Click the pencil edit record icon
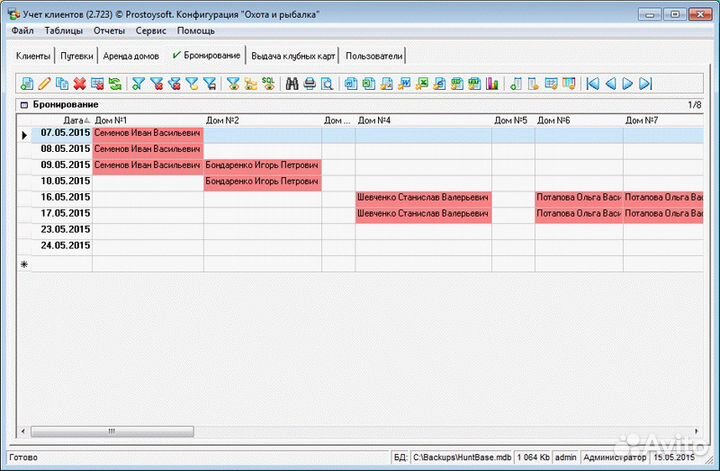The height and width of the screenshot is (471, 720). (x=44, y=84)
